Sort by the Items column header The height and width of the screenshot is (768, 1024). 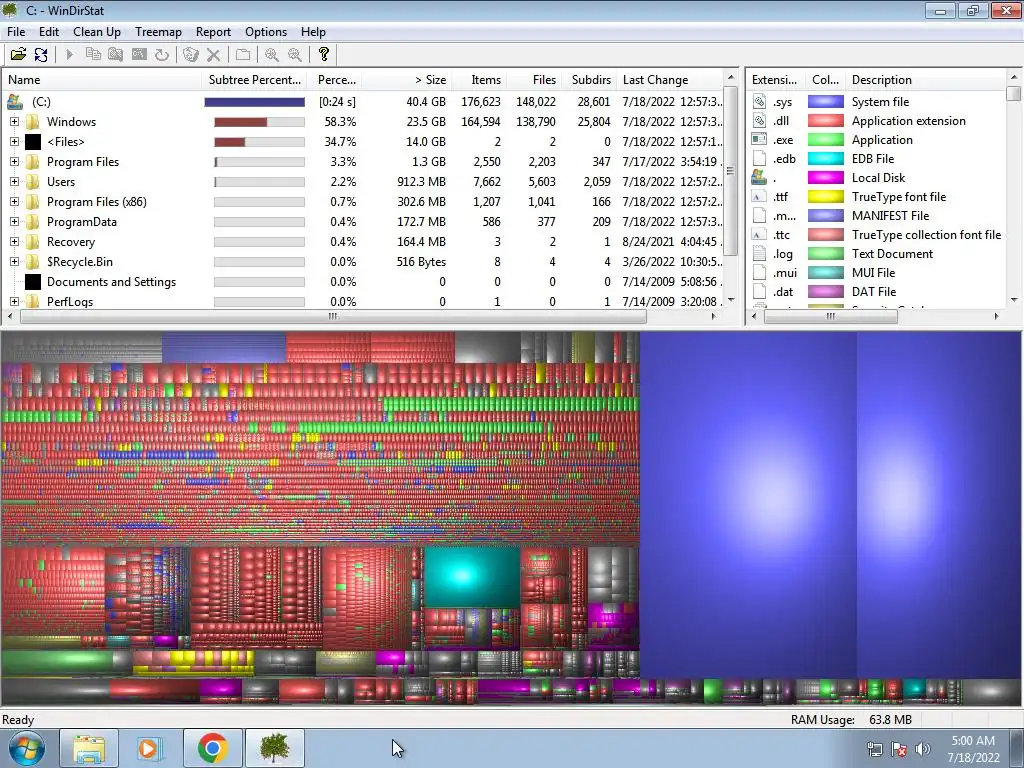point(479,80)
